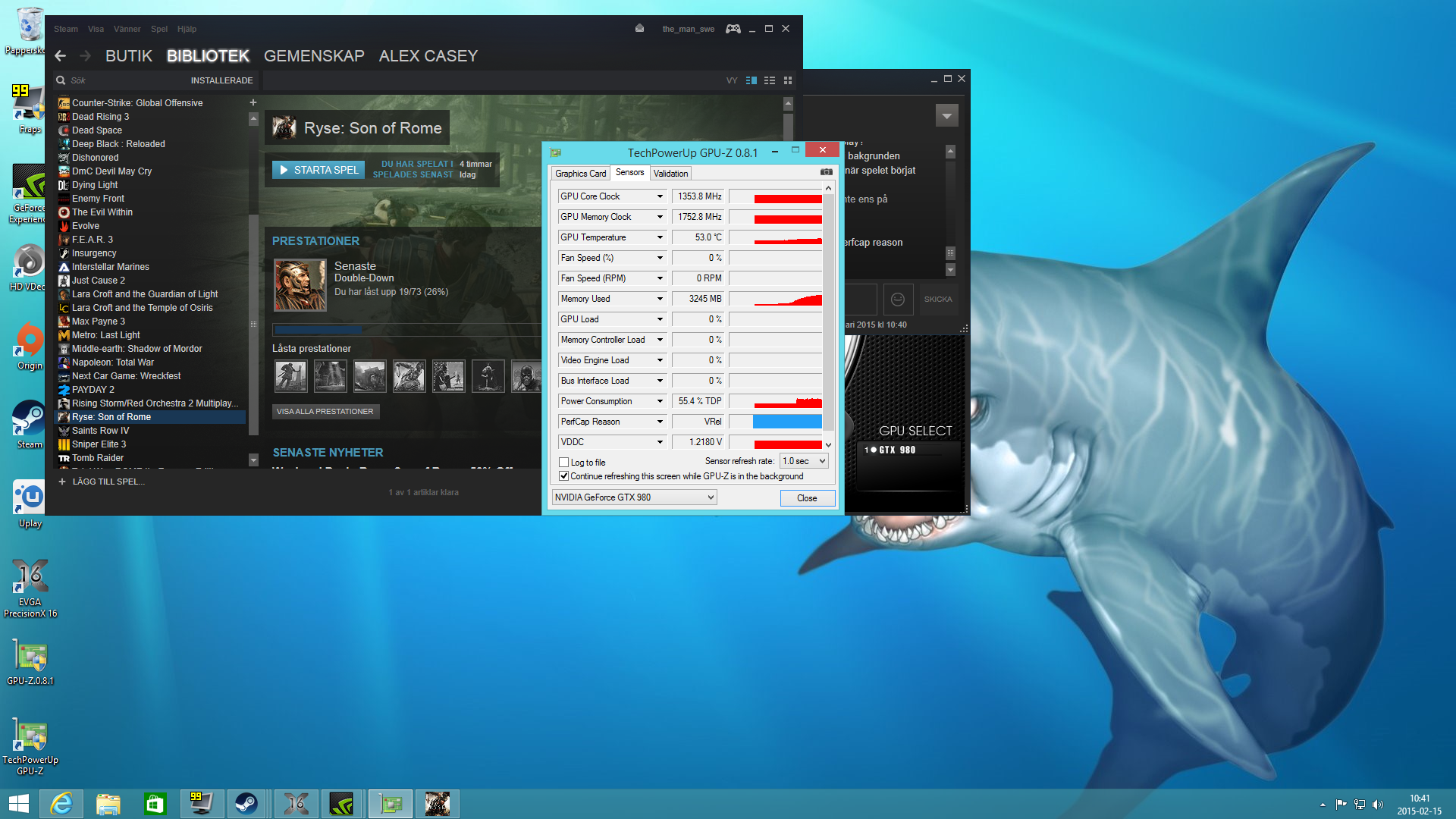The height and width of the screenshot is (819, 1456).
Task: Switch Steam library to list view icon
Action: (x=770, y=80)
